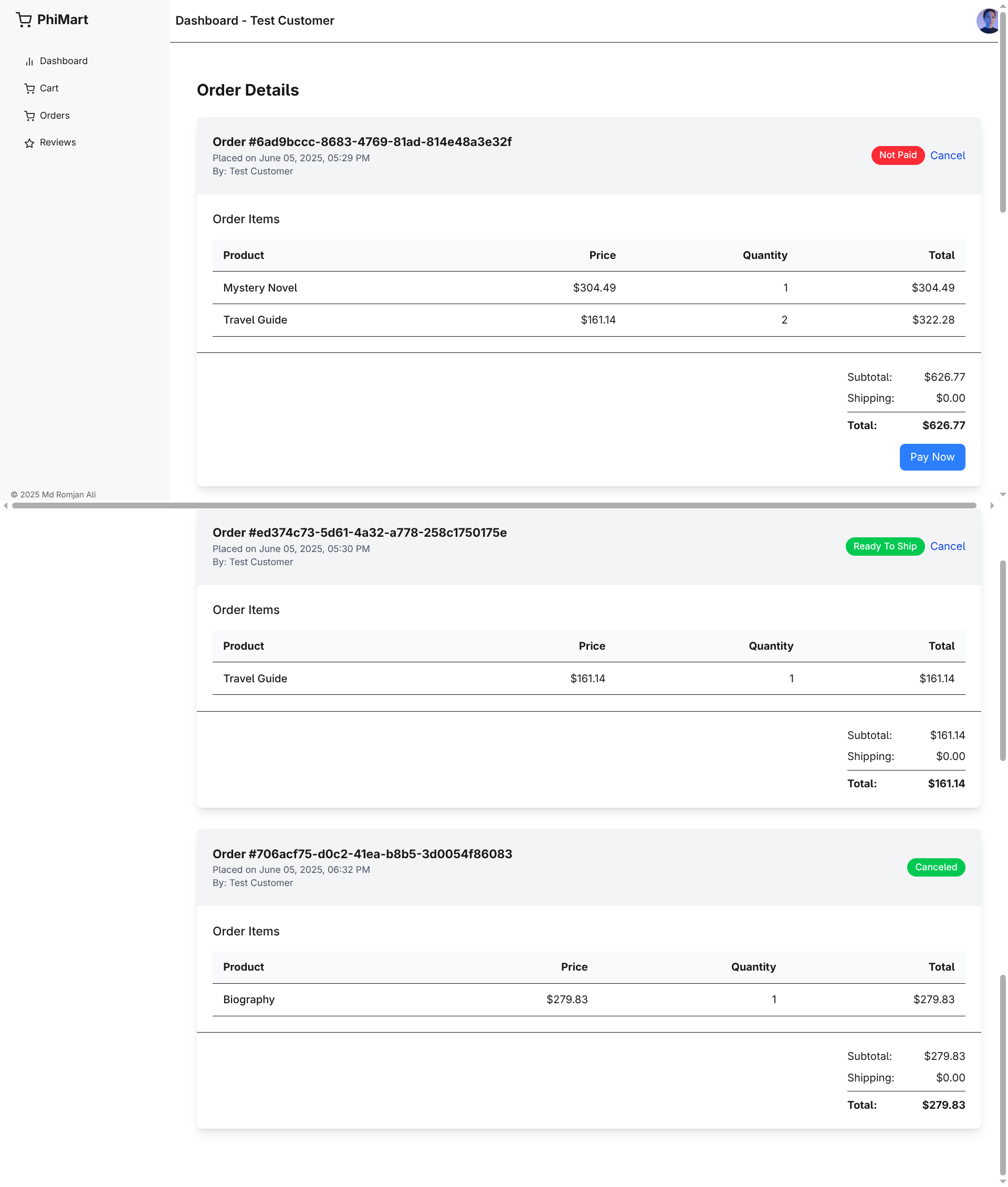Cancel the Ready To Ship order
The width and height of the screenshot is (1008, 1187).
click(948, 546)
